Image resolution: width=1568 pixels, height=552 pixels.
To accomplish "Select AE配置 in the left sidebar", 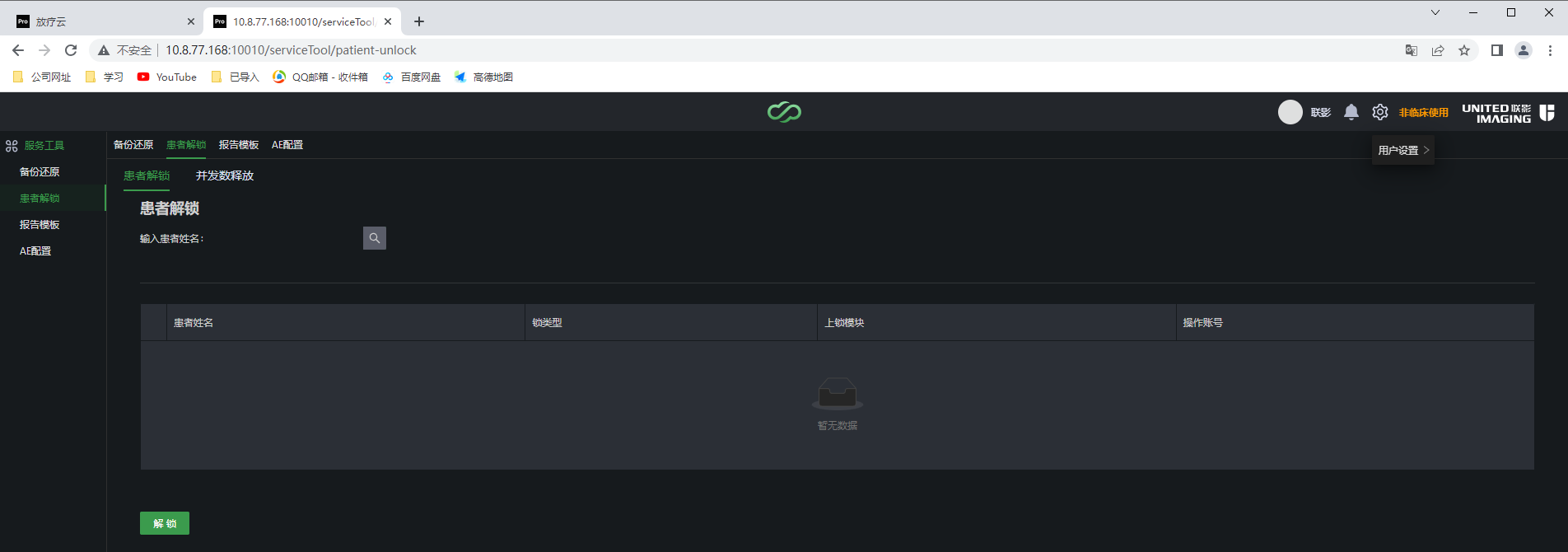I will click(35, 251).
